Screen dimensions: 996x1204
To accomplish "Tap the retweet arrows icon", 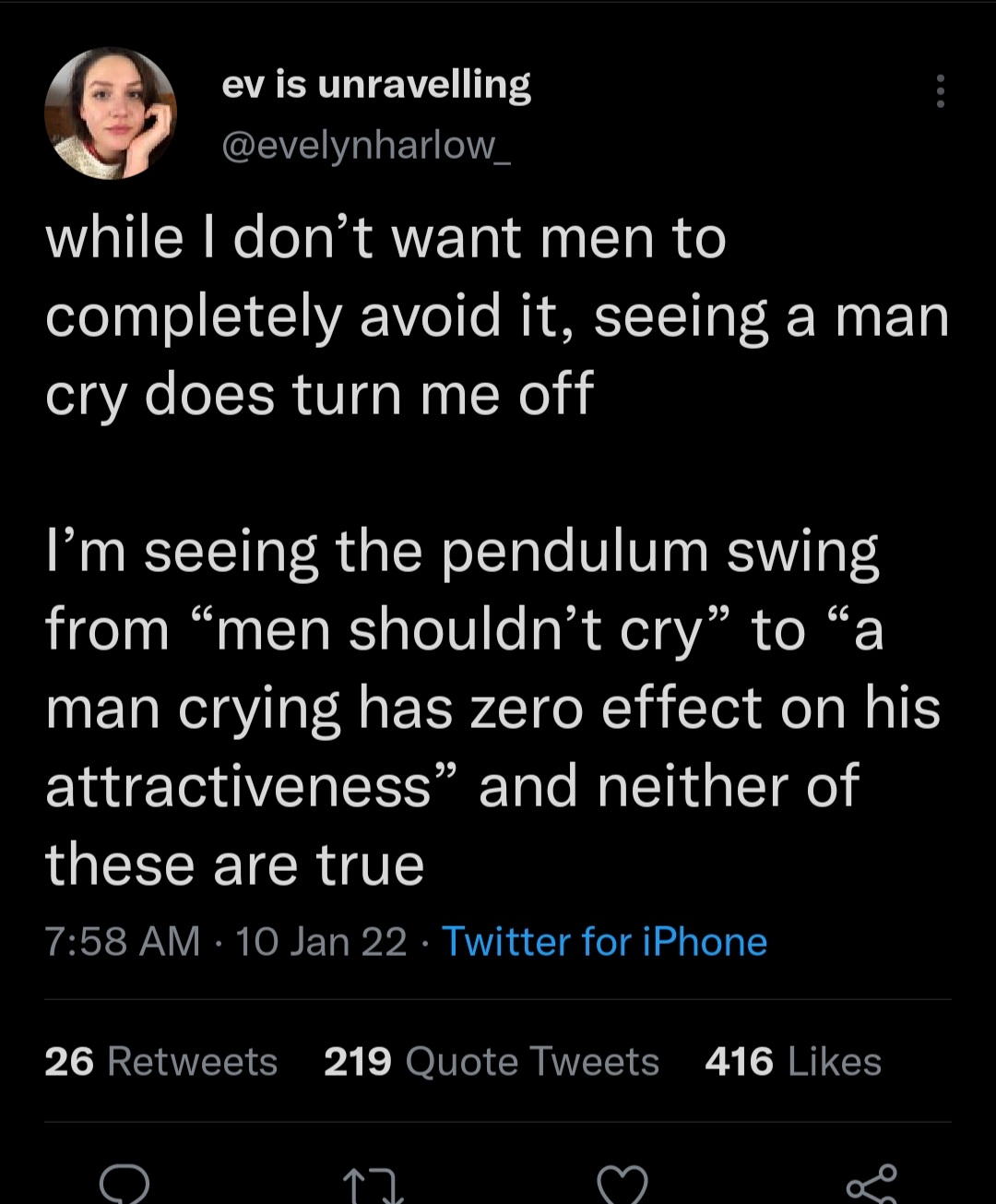I will click(x=373, y=1186).
